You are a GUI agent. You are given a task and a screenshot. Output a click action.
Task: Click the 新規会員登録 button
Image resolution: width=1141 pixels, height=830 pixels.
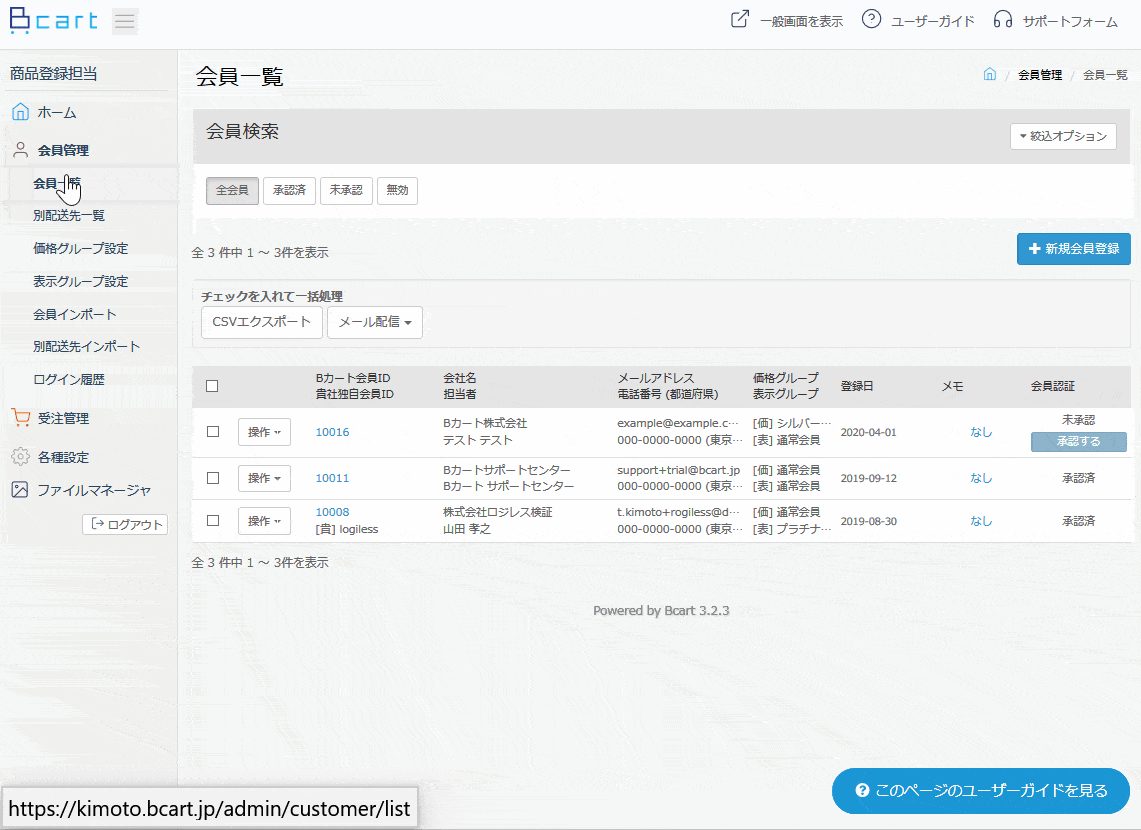point(1073,249)
